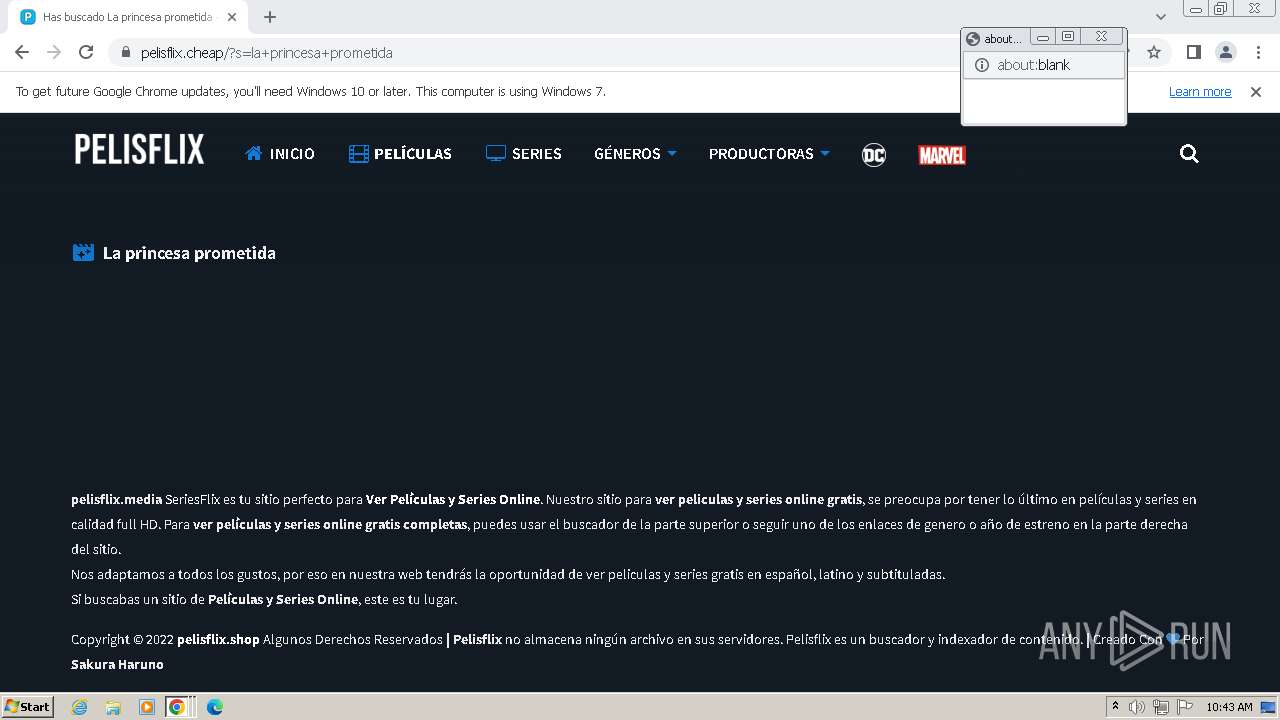Maximize the about:blank popup window
1280x720 pixels.
[1068, 37]
